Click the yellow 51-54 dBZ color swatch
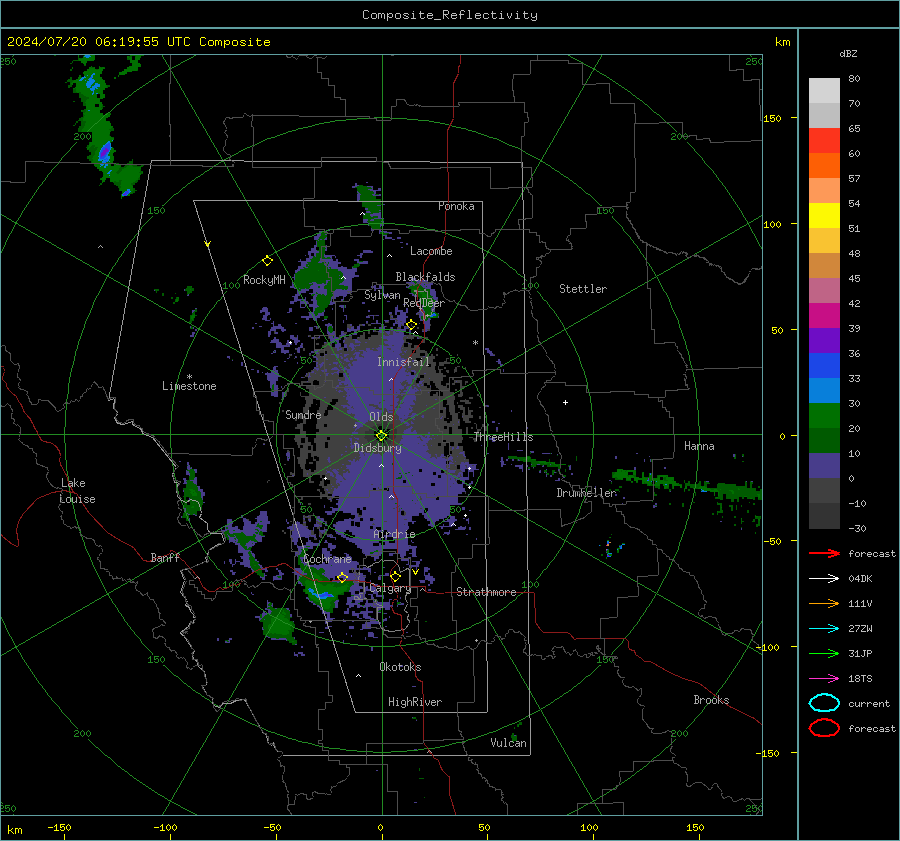Image resolution: width=900 pixels, height=841 pixels. pyautogui.click(x=824, y=216)
